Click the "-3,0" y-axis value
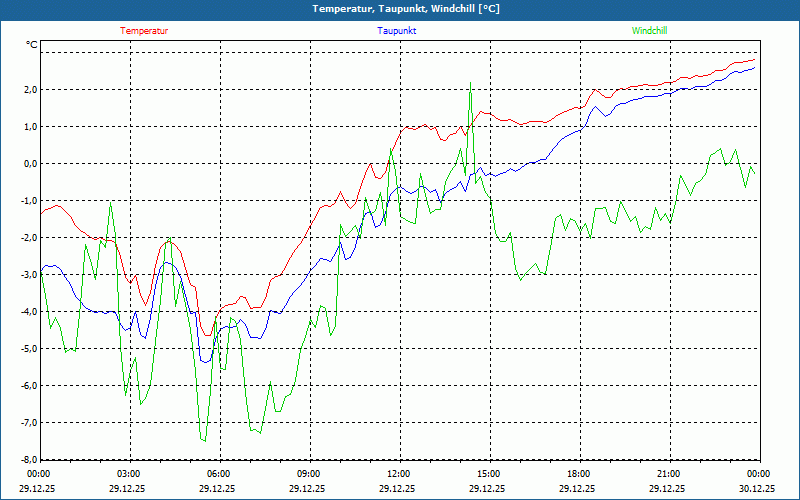Image resolution: width=800 pixels, height=500 pixels. point(30,274)
